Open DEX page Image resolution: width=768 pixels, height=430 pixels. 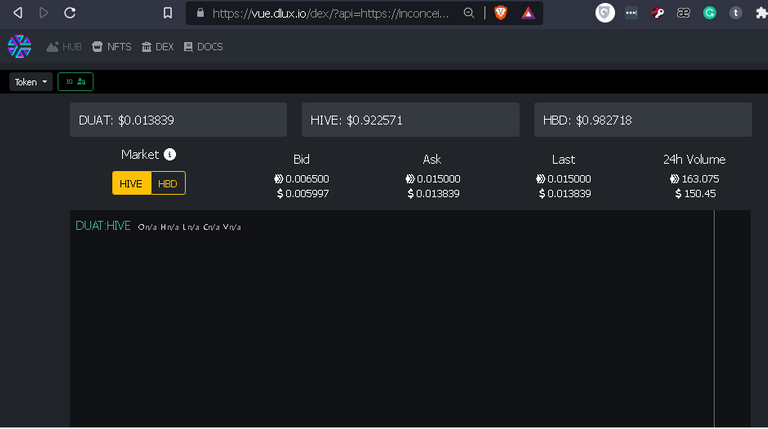click(x=158, y=47)
